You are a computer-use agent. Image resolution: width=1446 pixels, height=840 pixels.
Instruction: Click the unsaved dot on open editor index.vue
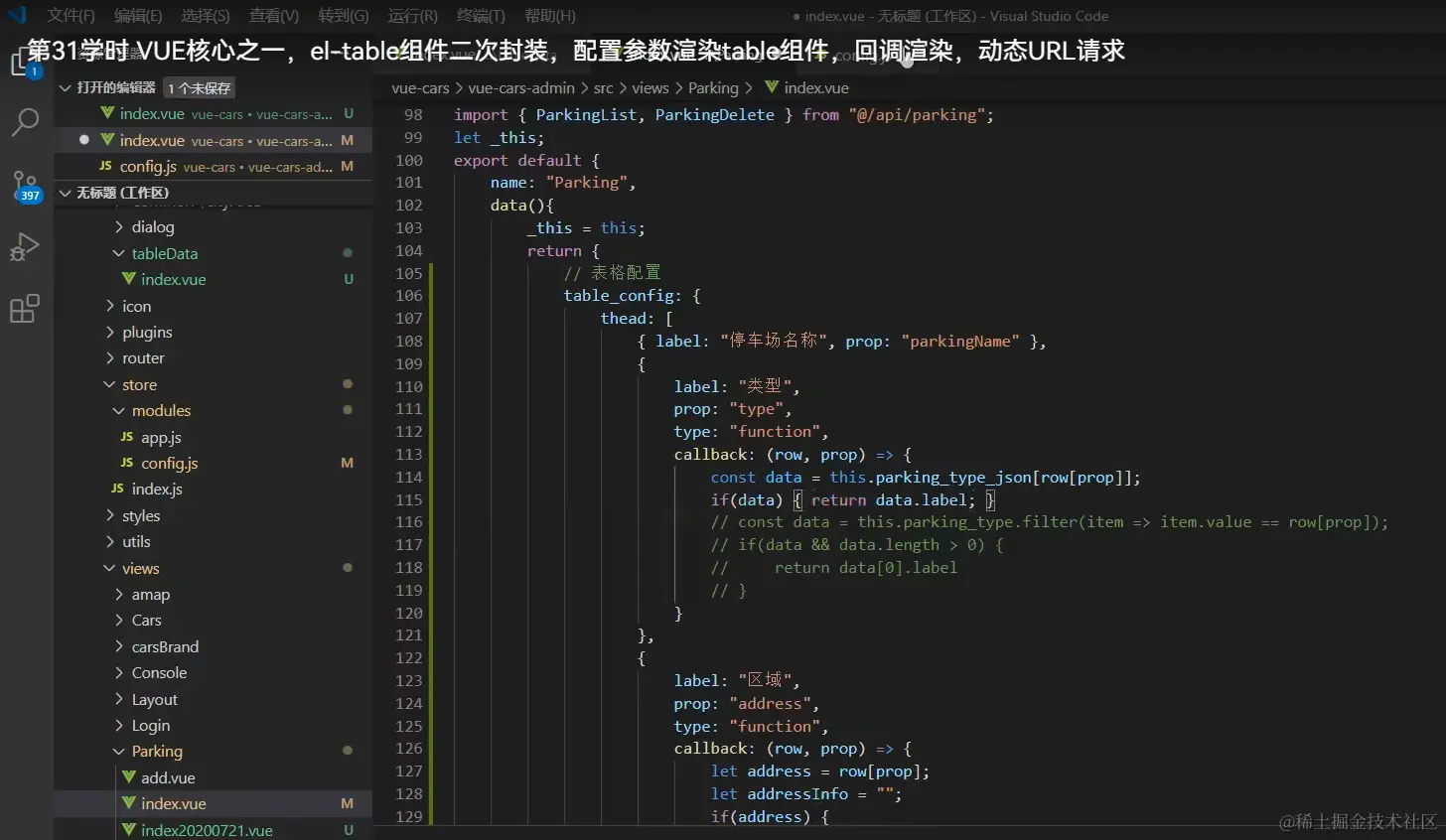click(84, 140)
